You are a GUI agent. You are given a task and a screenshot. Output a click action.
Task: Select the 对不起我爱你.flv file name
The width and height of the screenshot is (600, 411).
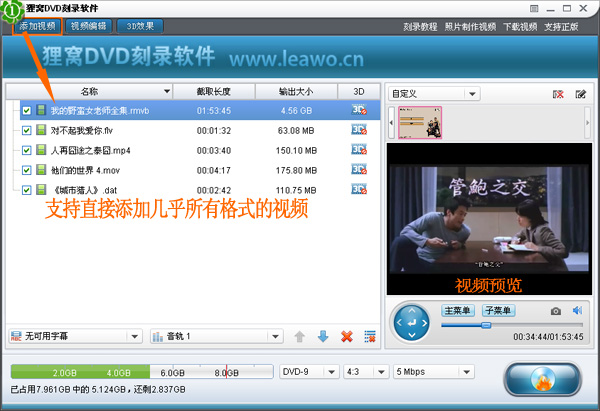[x=82, y=131]
